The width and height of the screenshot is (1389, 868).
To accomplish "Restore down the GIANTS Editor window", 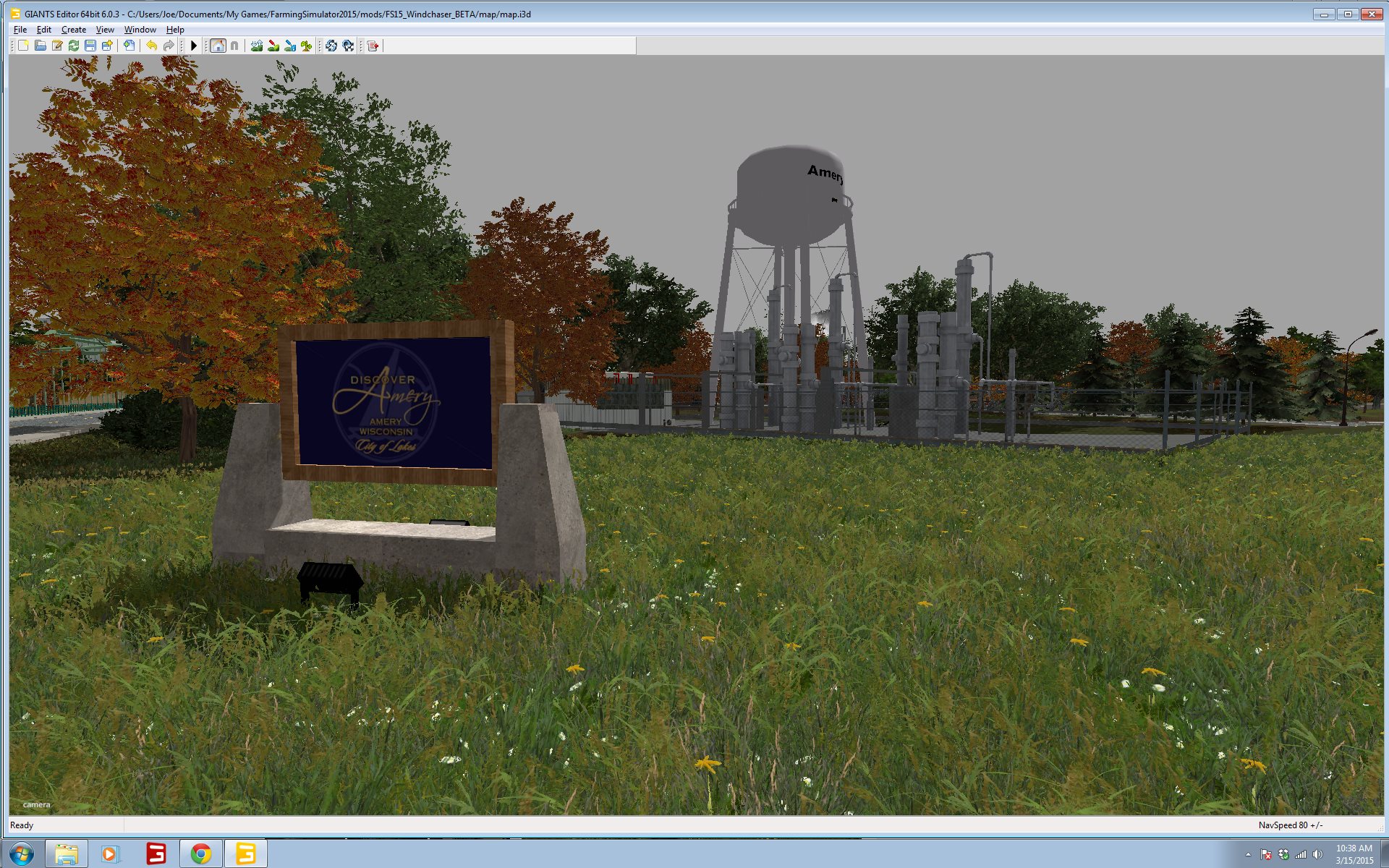I will [x=1347, y=14].
